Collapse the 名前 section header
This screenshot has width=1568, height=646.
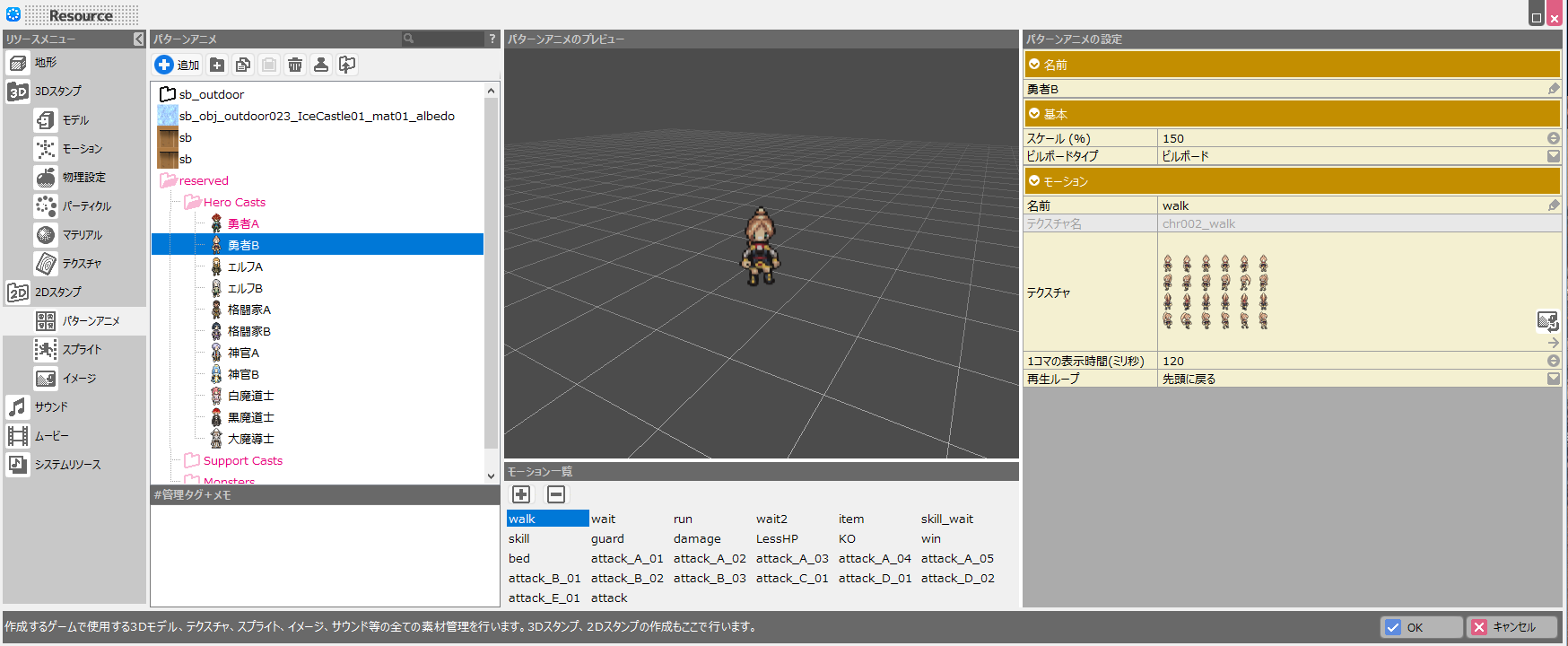click(x=1034, y=65)
